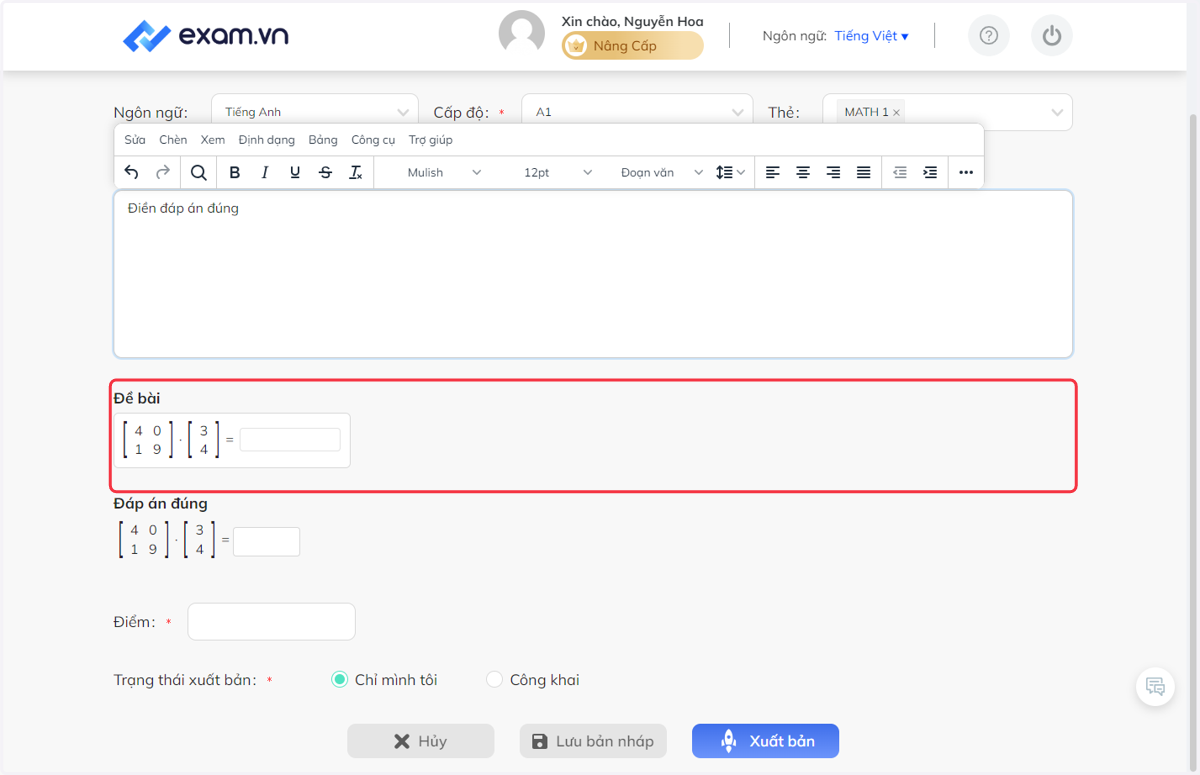Click the Trạng thái xuất bản label
Screen dimensions: 1200x775
click(185, 680)
